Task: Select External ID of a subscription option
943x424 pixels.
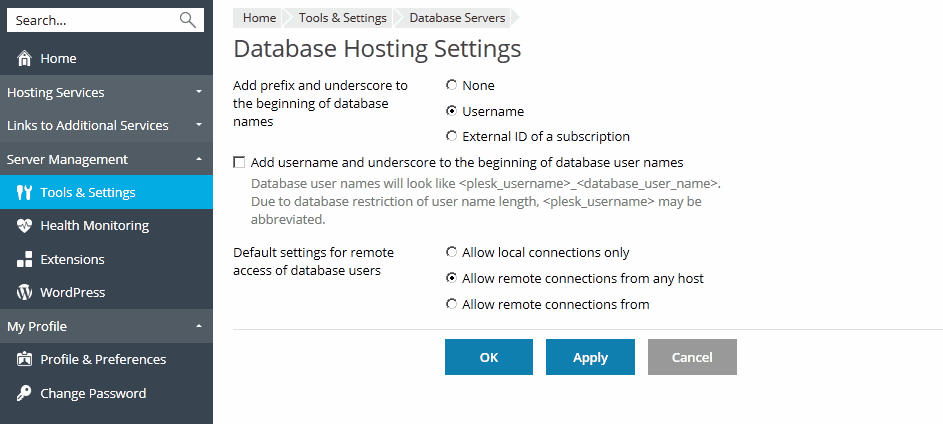Action: [452, 136]
